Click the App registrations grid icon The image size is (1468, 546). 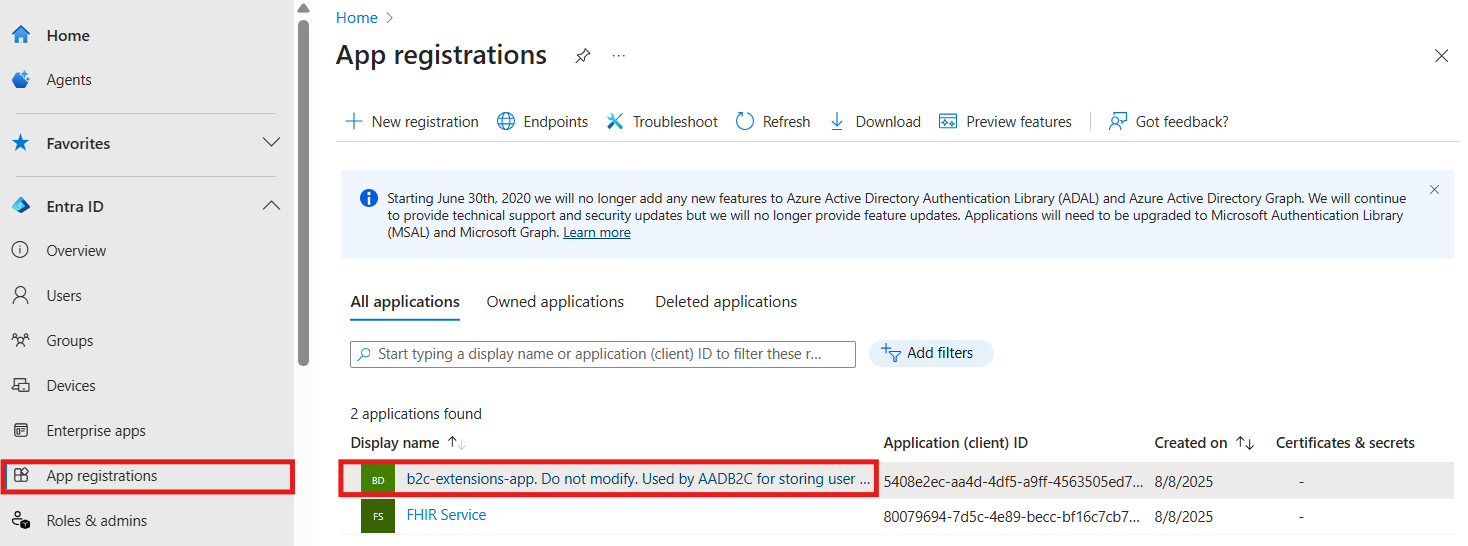coord(20,476)
